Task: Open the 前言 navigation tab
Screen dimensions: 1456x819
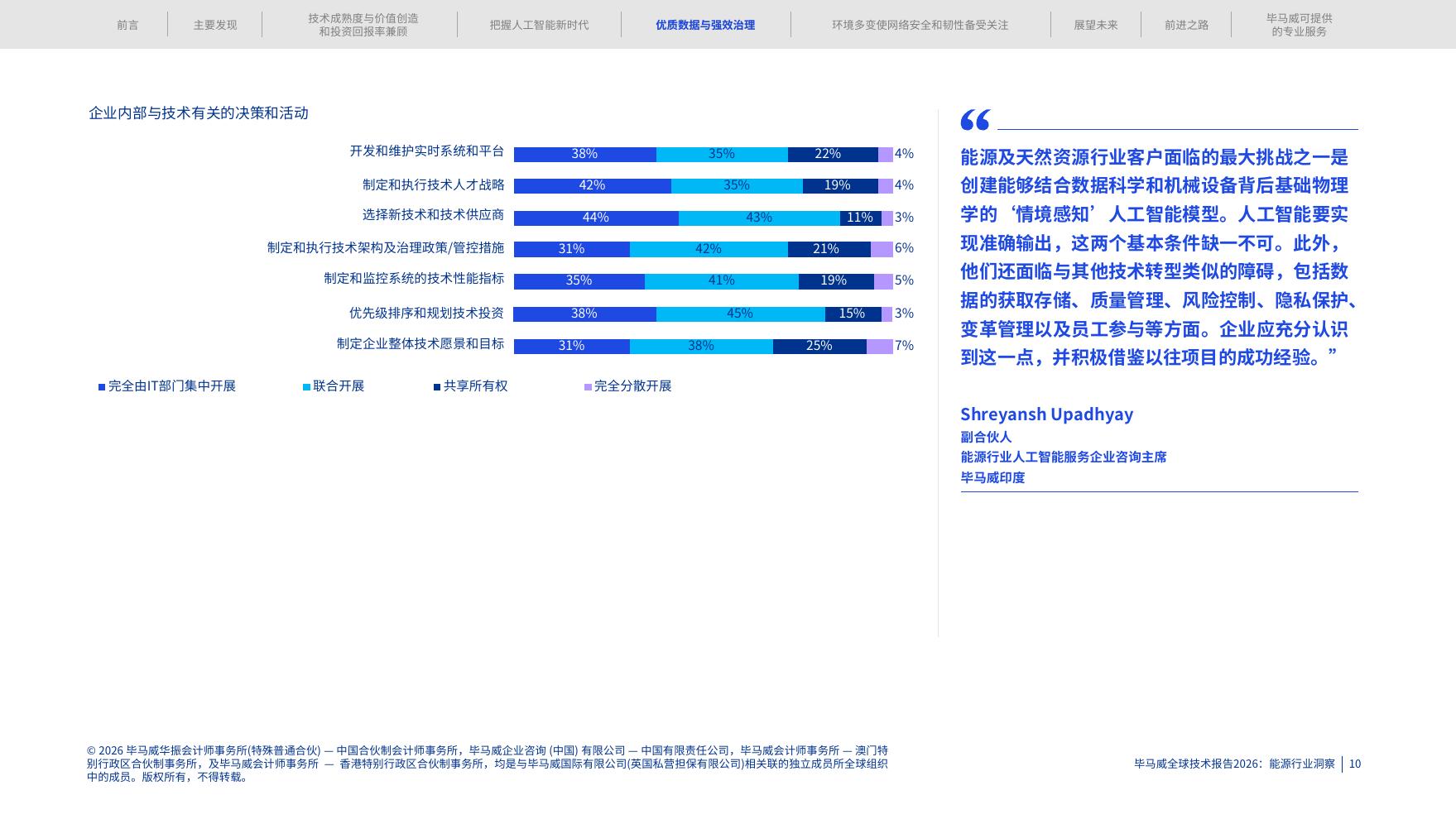Action: coord(128,24)
